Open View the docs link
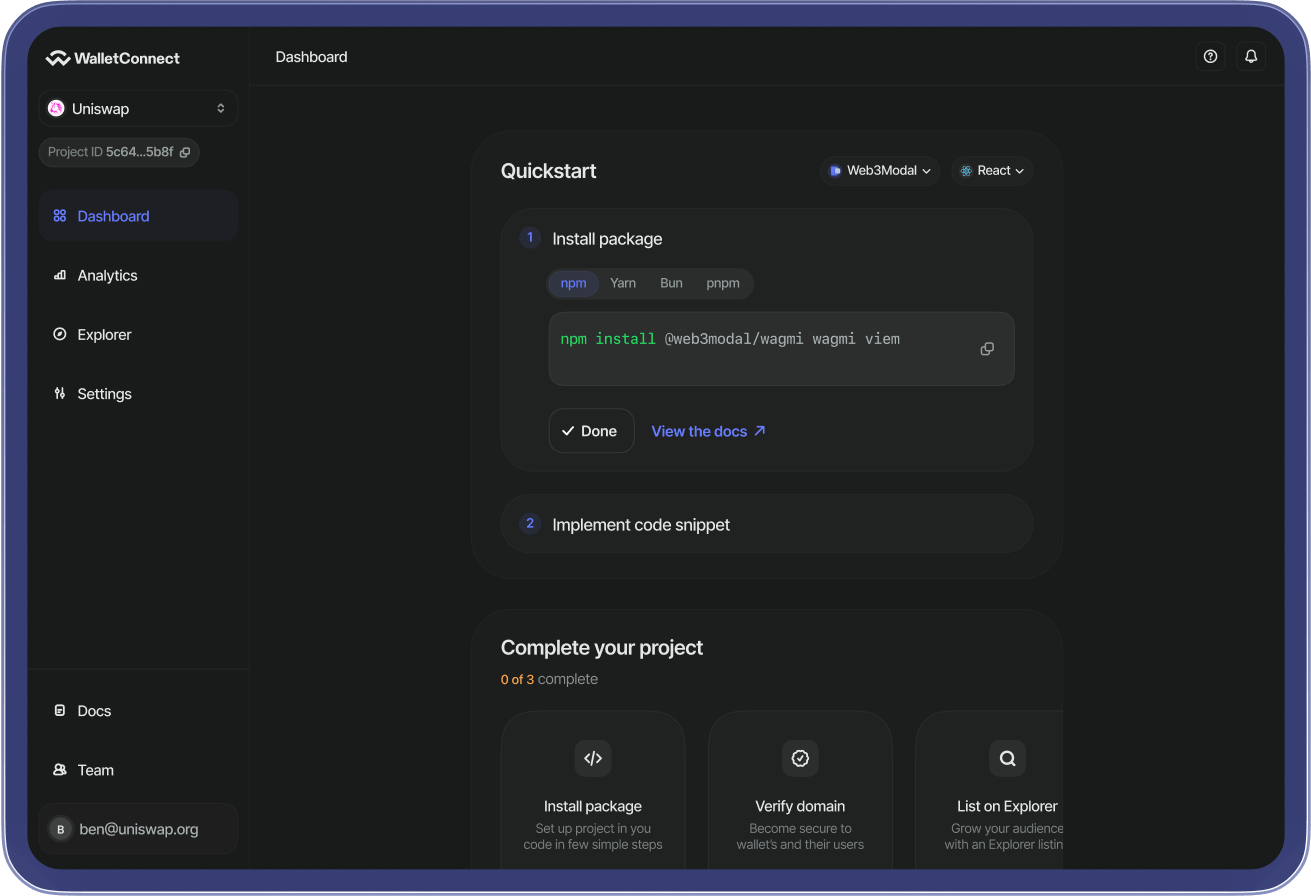 [708, 430]
